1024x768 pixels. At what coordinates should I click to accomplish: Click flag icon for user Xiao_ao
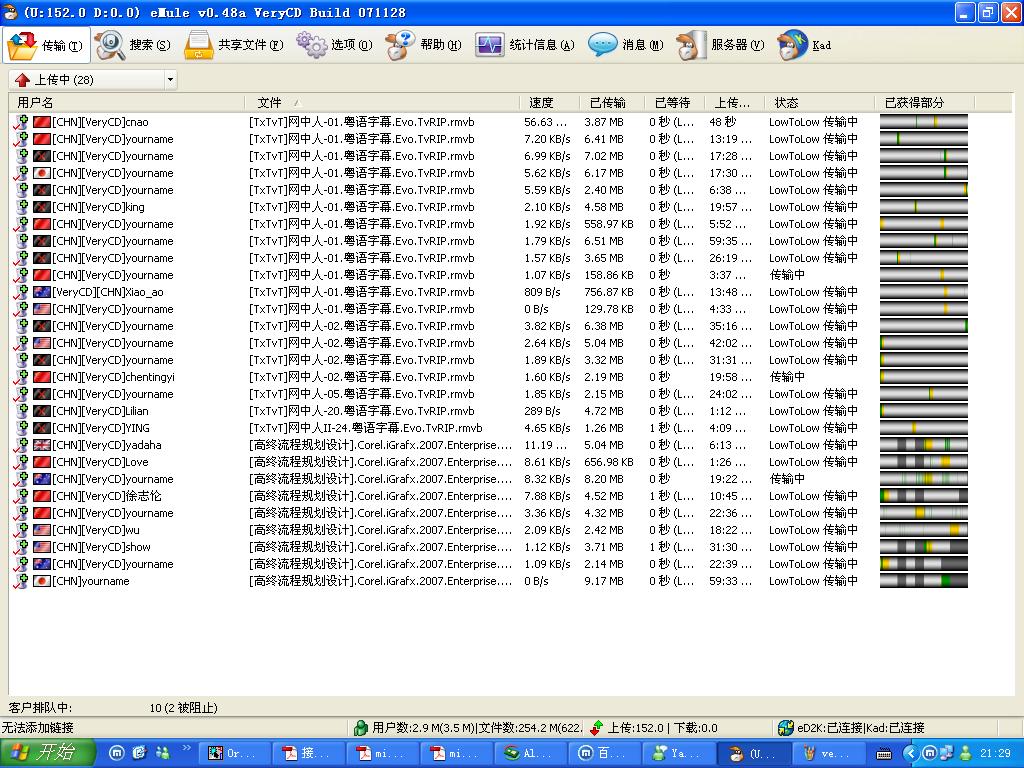(x=42, y=292)
